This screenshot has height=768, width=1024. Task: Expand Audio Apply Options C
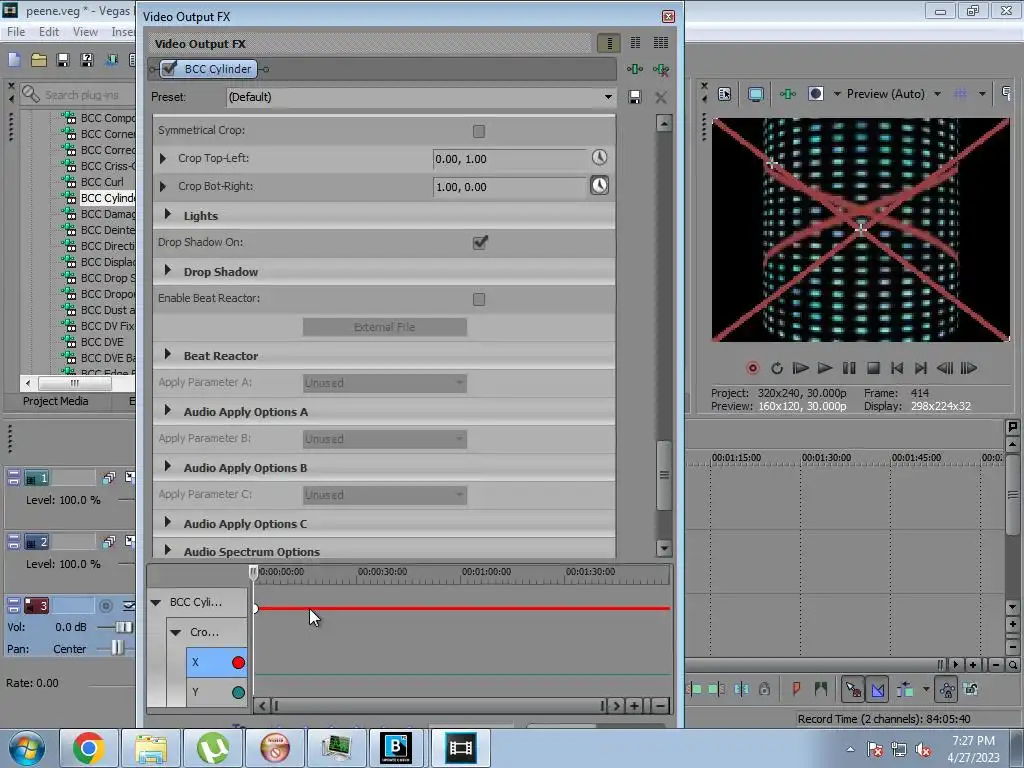click(x=168, y=522)
